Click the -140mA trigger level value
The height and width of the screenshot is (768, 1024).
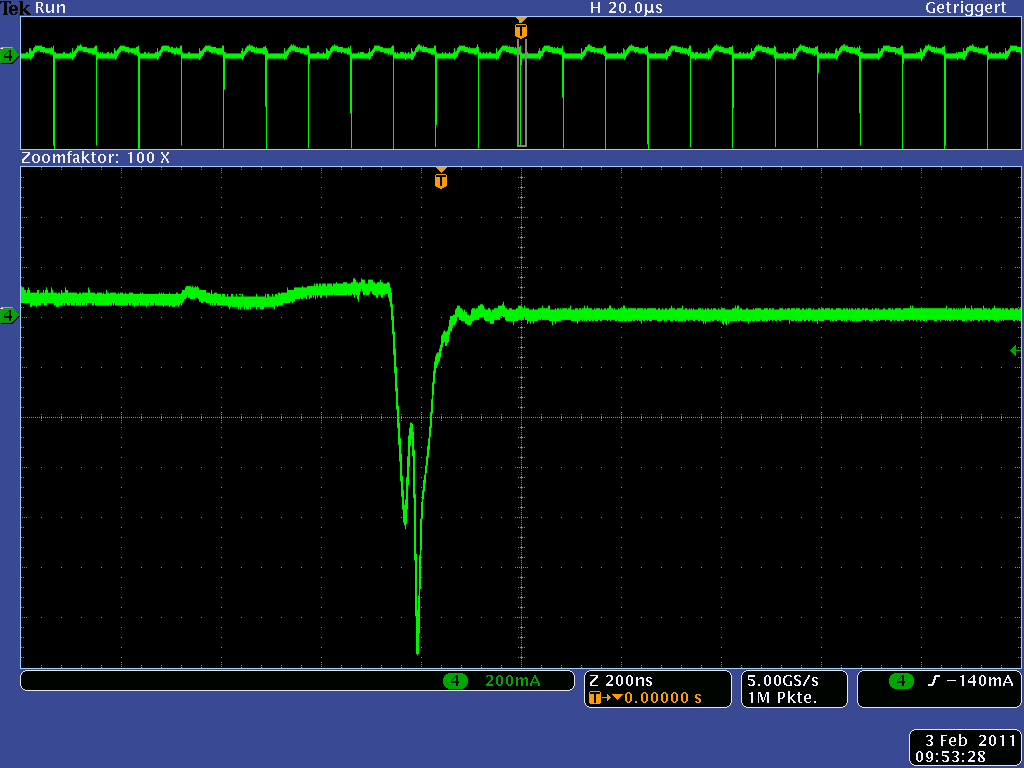click(x=980, y=681)
